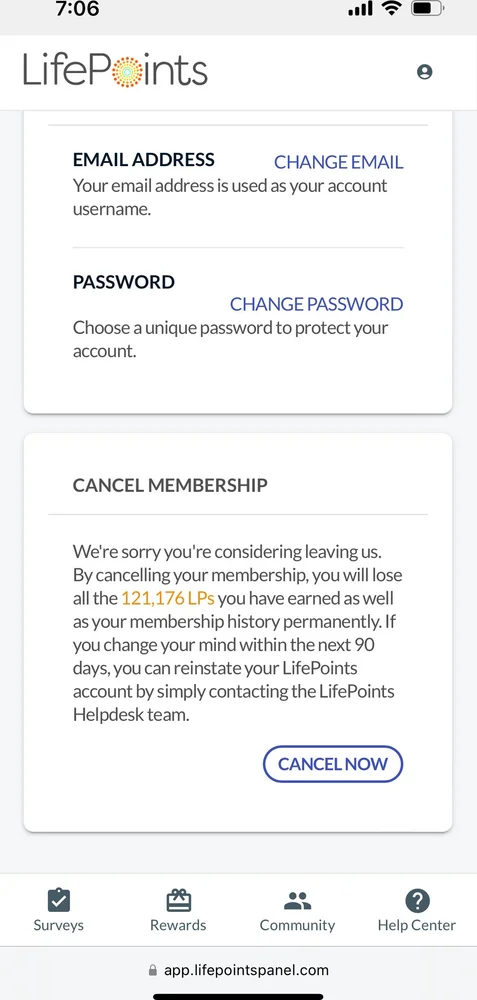Tap the padlock icon beside the URL
The height and width of the screenshot is (1000, 477).
pyautogui.click(x=152, y=971)
